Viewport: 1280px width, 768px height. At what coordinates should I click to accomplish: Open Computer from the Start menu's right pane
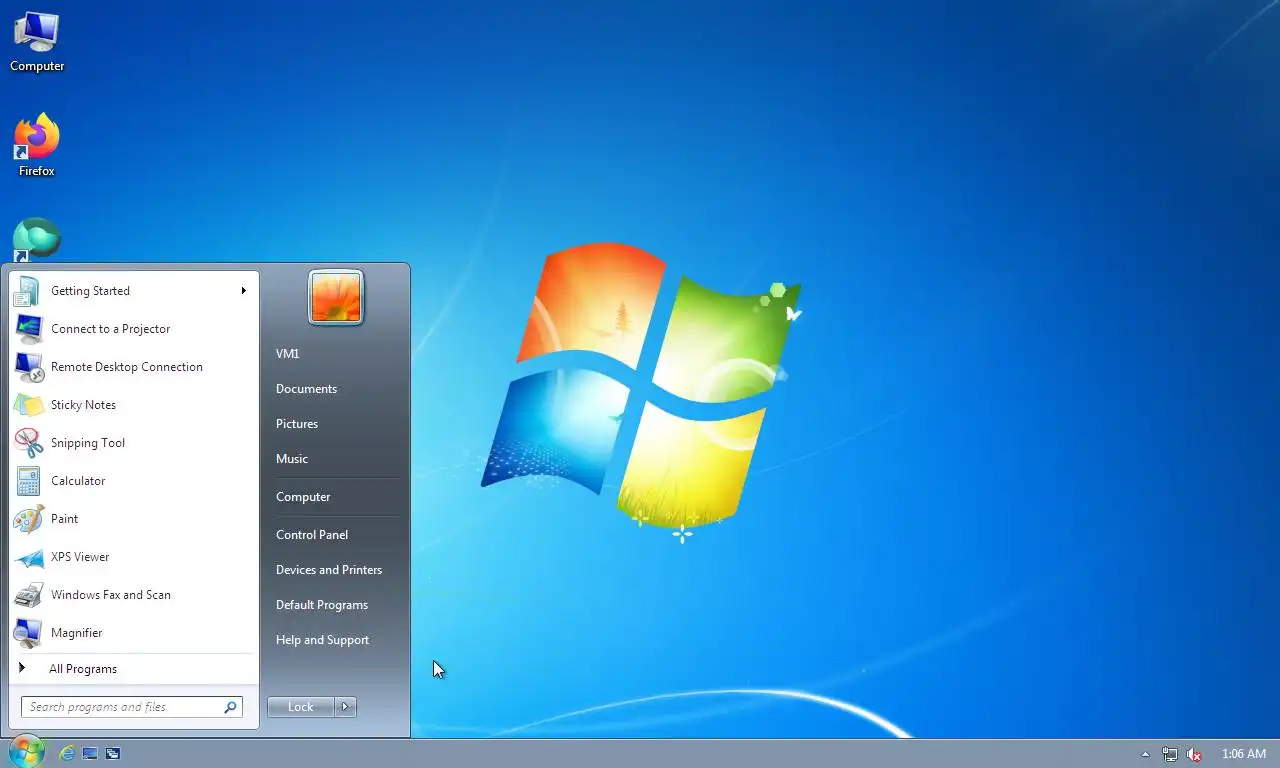[334, 497]
